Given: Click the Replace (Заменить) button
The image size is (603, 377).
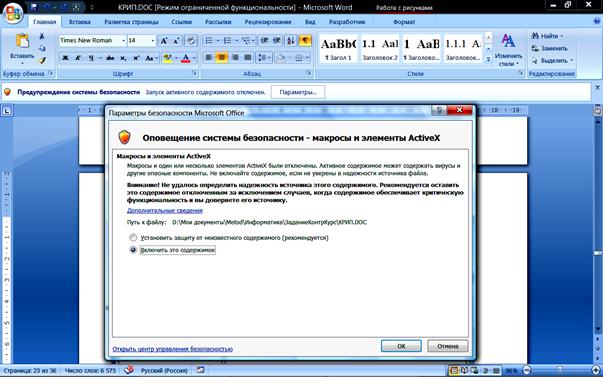Looking at the screenshot, I should click(x=549, y=48).
